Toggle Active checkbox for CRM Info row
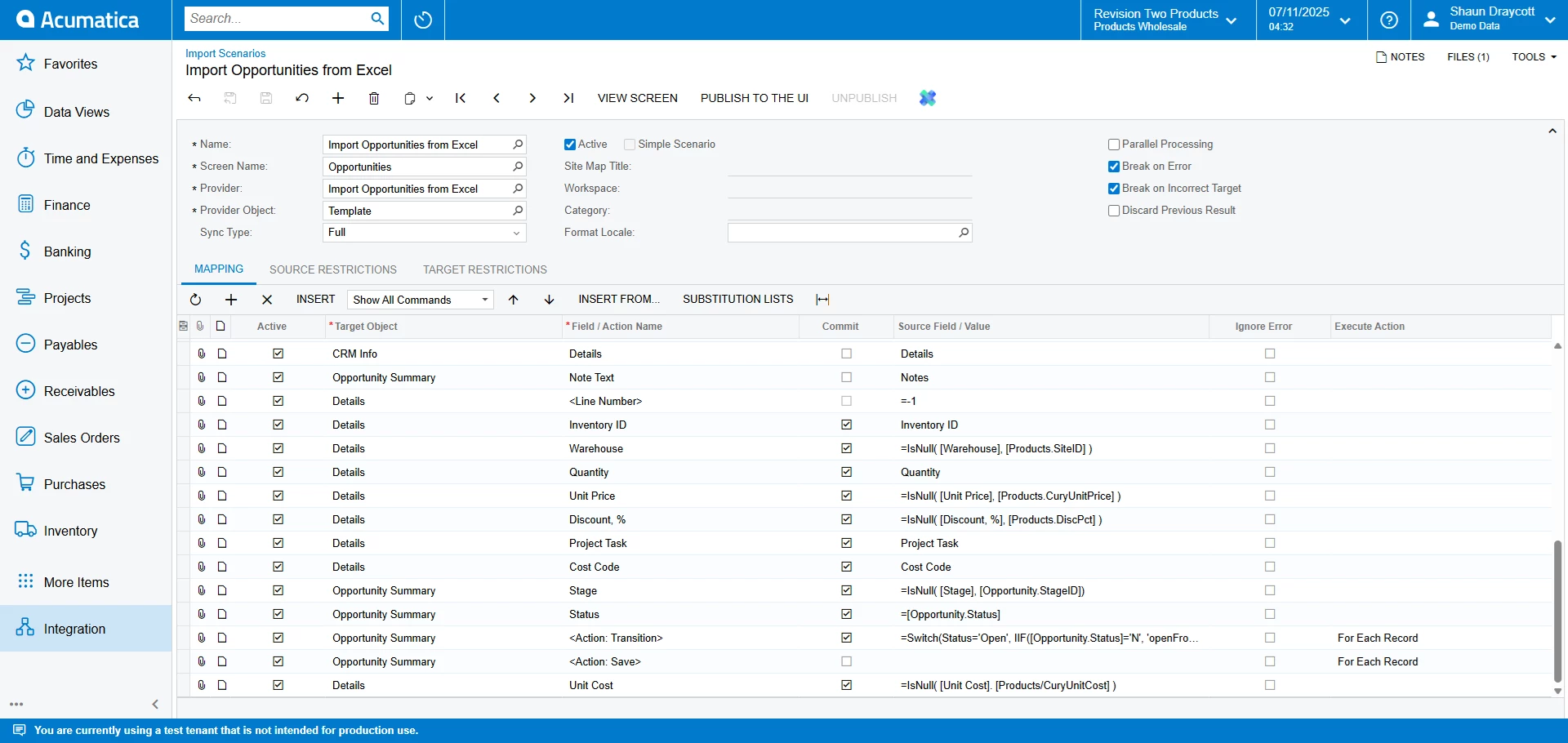The height and width of the screenshot is (743, 1568). click(278, 354)
